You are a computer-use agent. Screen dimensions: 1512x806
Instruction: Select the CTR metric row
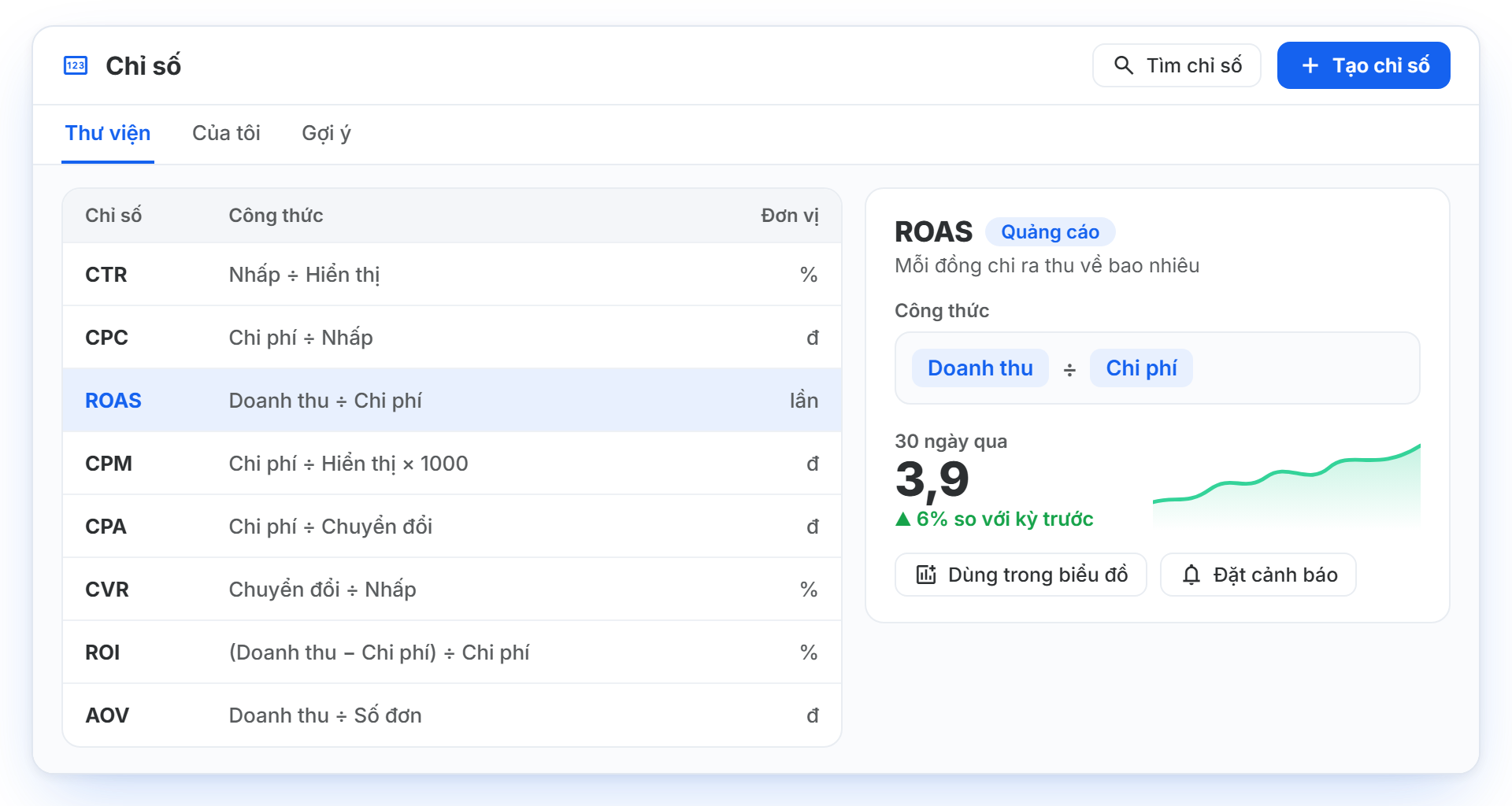pyautogui.click(x=452, y=274)
